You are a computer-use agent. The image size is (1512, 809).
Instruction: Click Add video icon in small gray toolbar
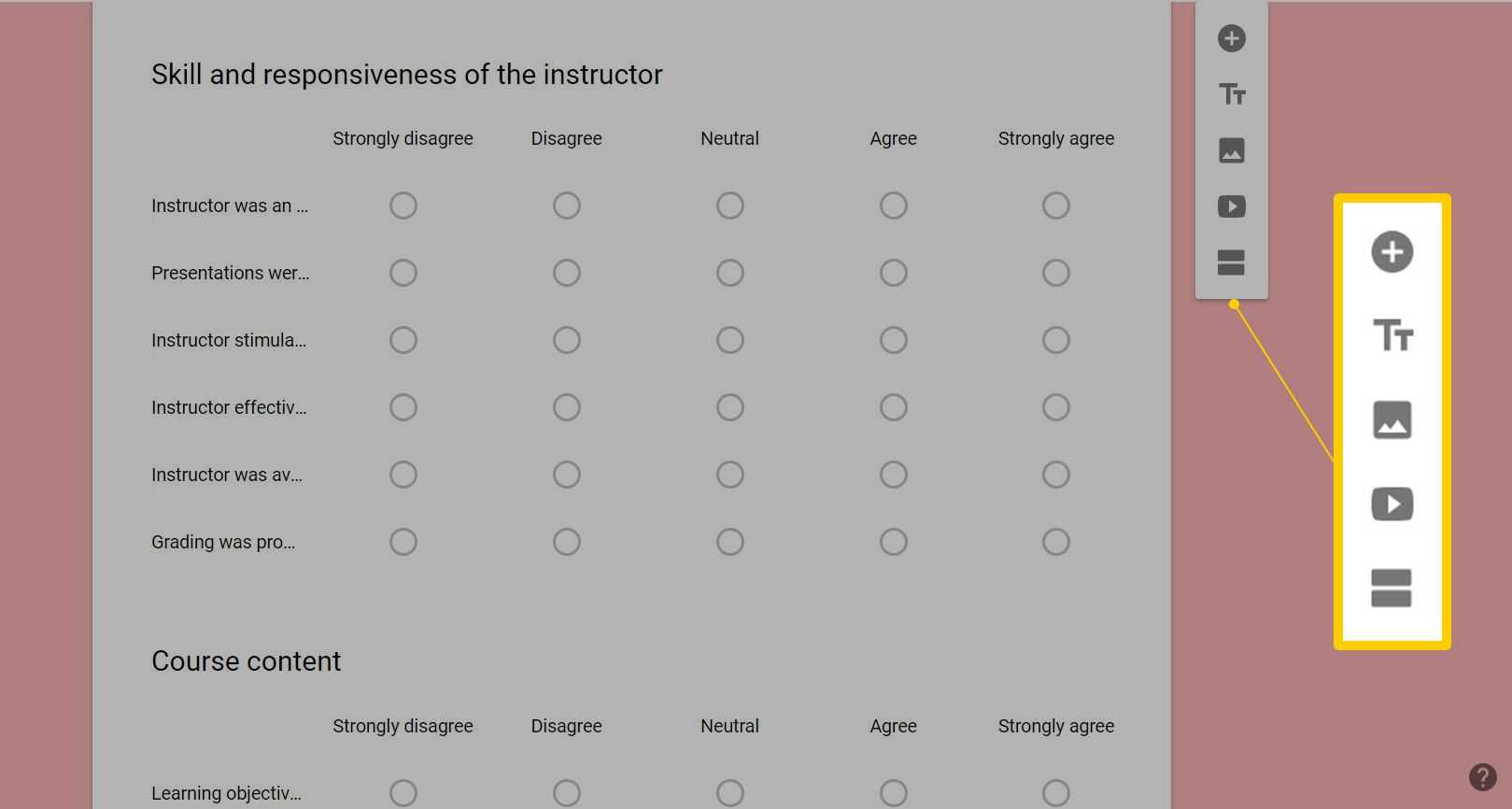click(1232, 206)
